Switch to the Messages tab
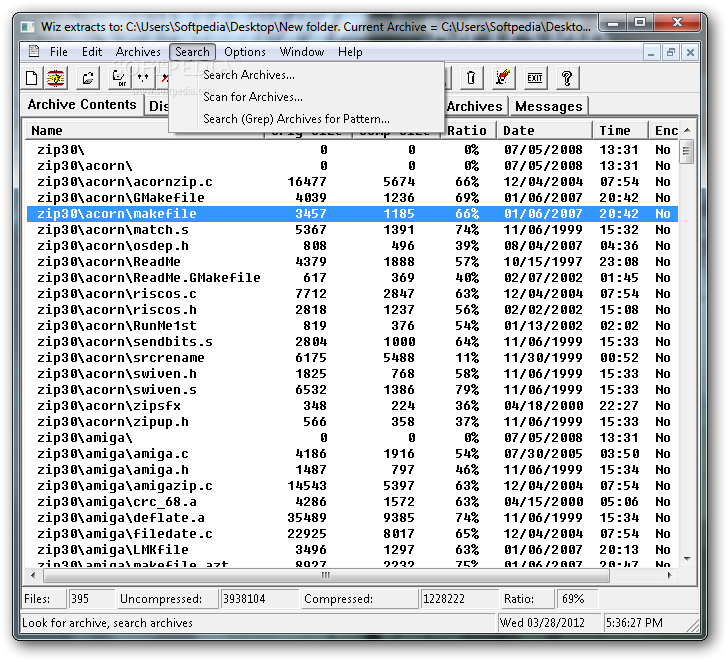Image resolution: width=728 pixels, height=661 pixels. point(548,106)
